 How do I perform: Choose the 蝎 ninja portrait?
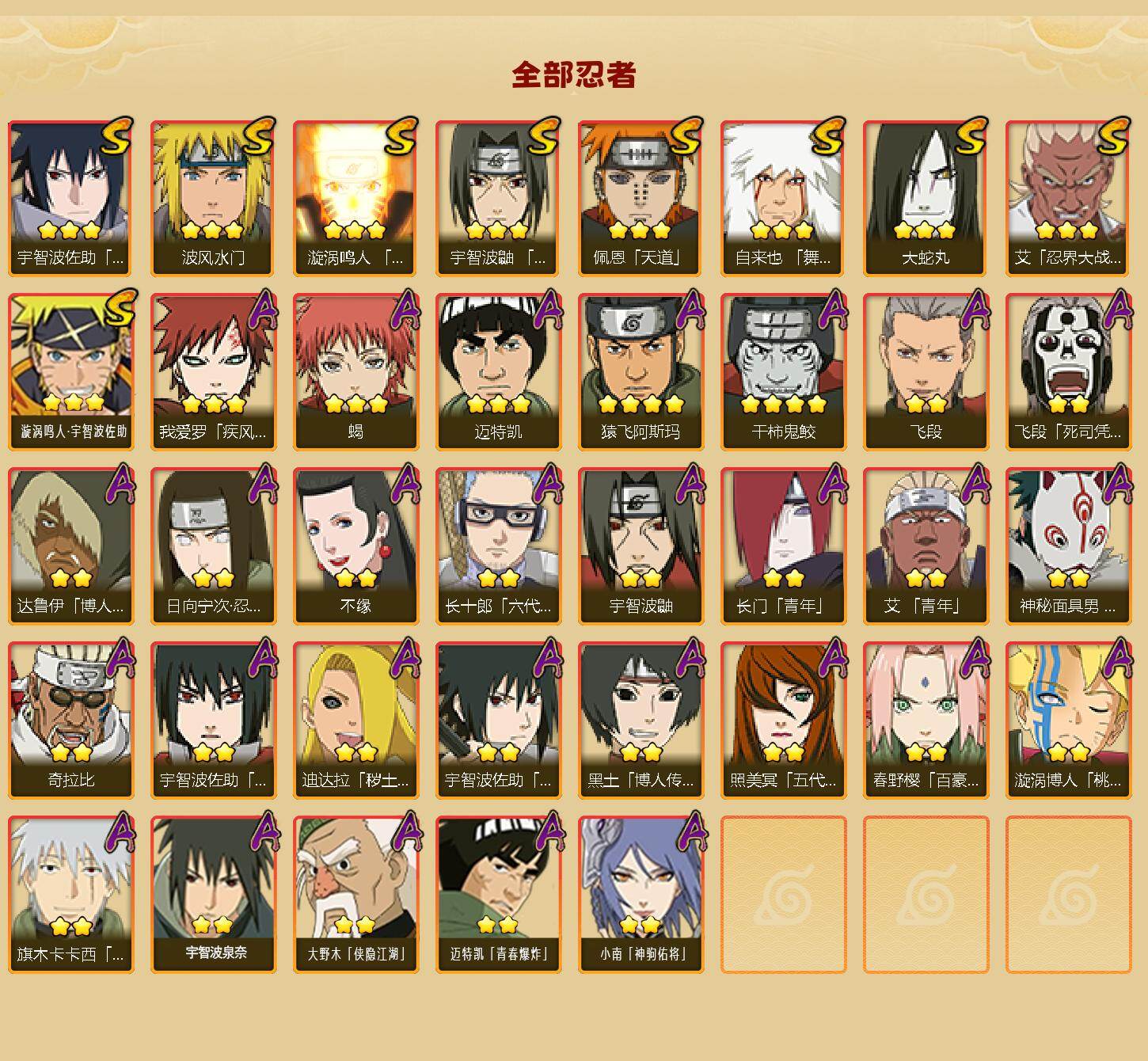click(x=355, y=372)
